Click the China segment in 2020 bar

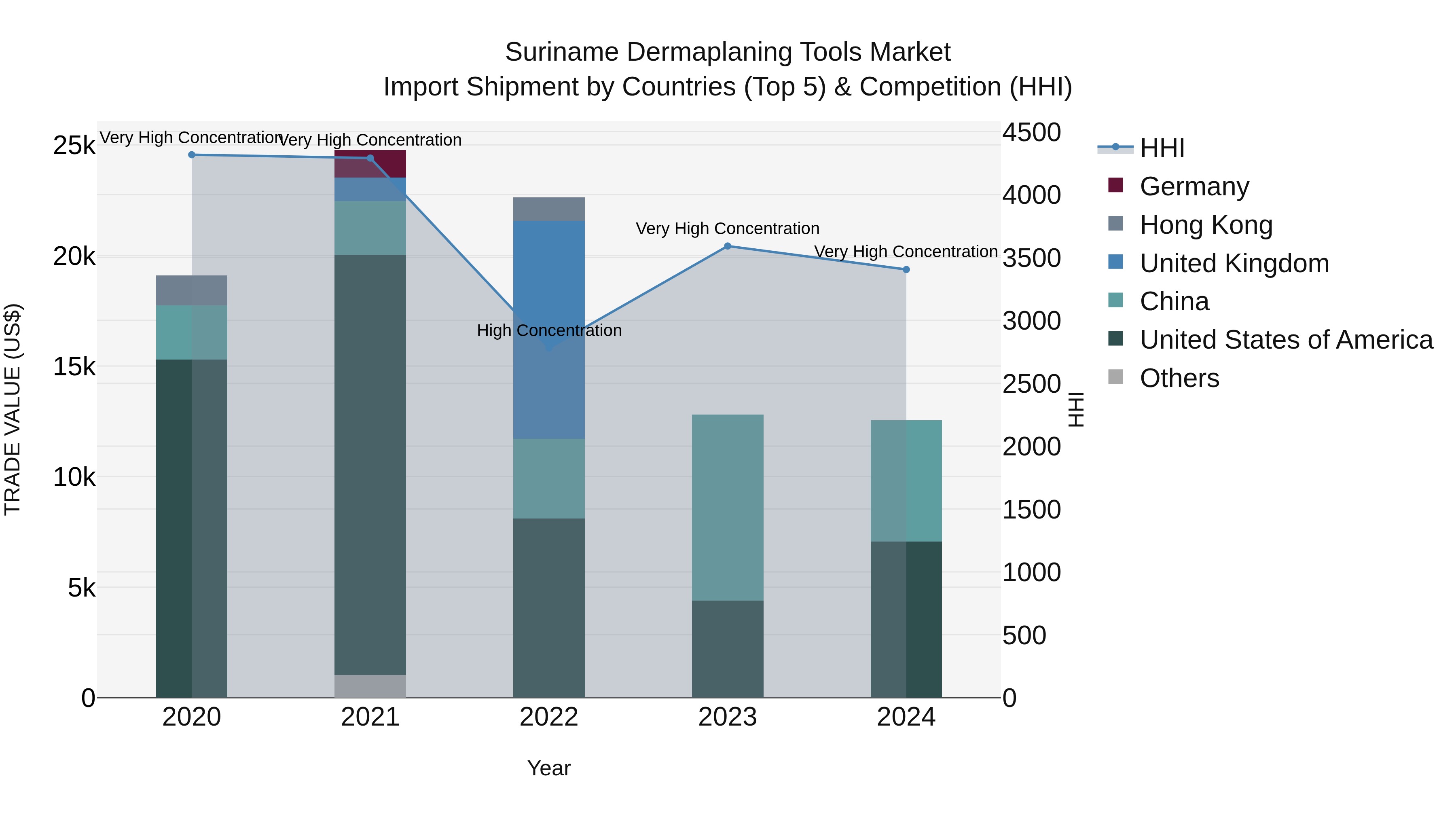pos(192,332)
